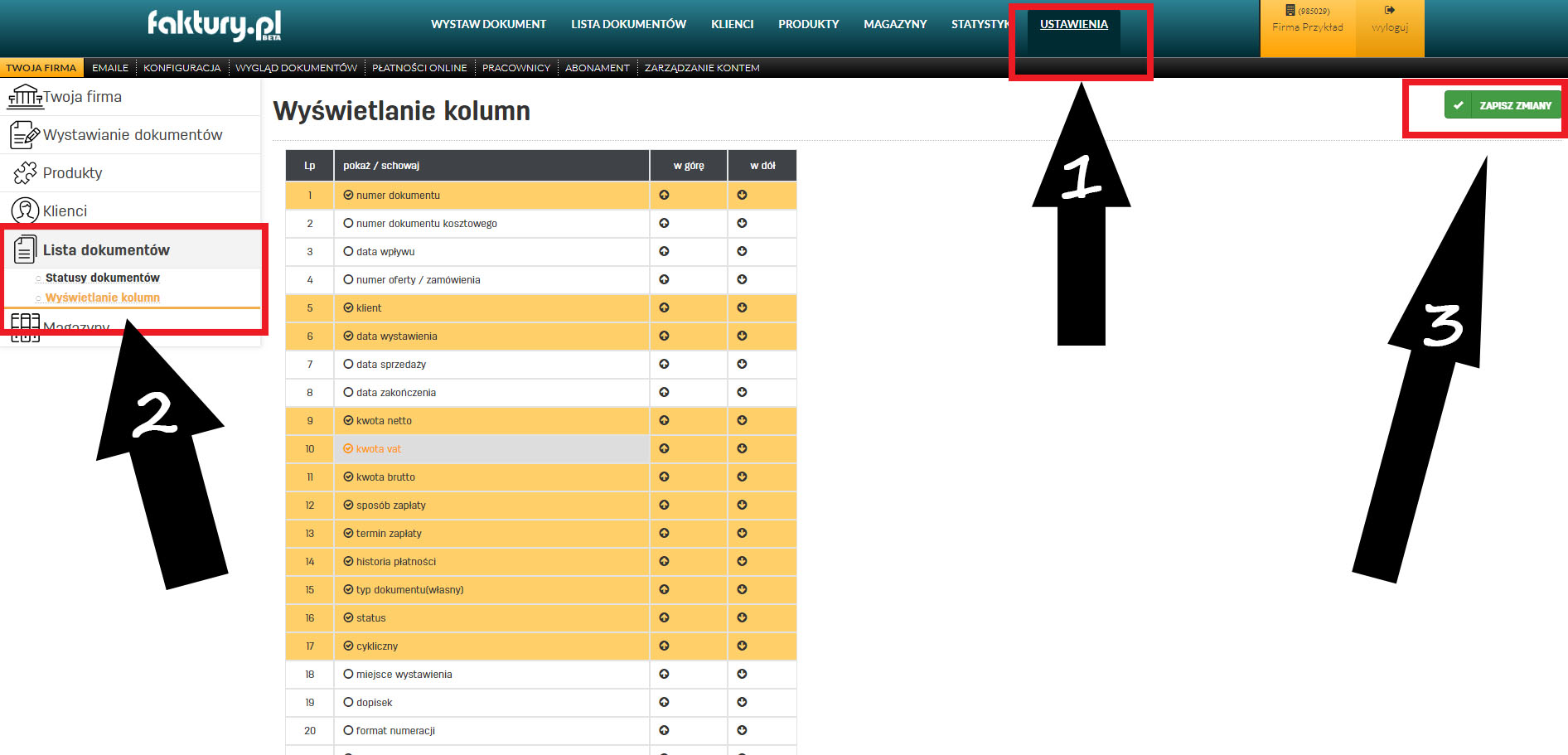1568x755 pixels.
Task: Move 'klient' row down with arrow
Action: pos(742,308)
